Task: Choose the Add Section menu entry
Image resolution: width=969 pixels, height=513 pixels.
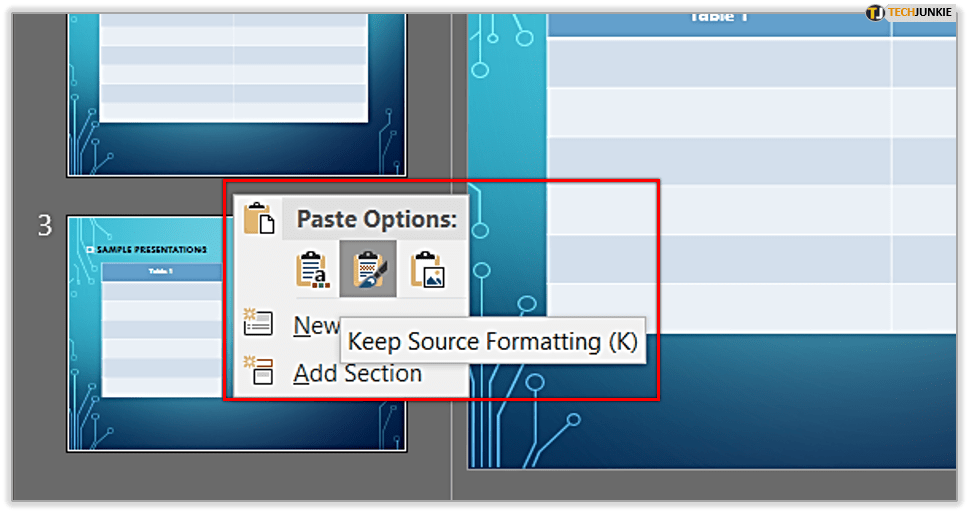Action: point(357,373)
